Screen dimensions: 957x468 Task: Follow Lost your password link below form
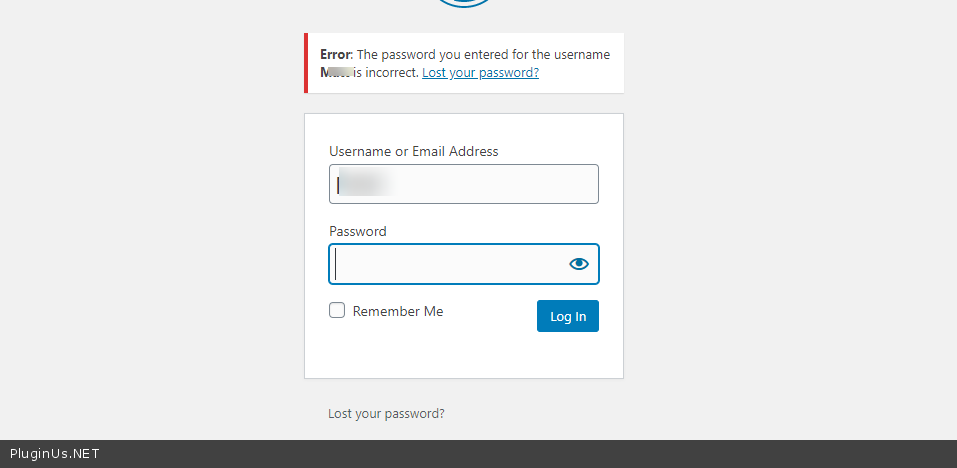(x=386, y=413)
